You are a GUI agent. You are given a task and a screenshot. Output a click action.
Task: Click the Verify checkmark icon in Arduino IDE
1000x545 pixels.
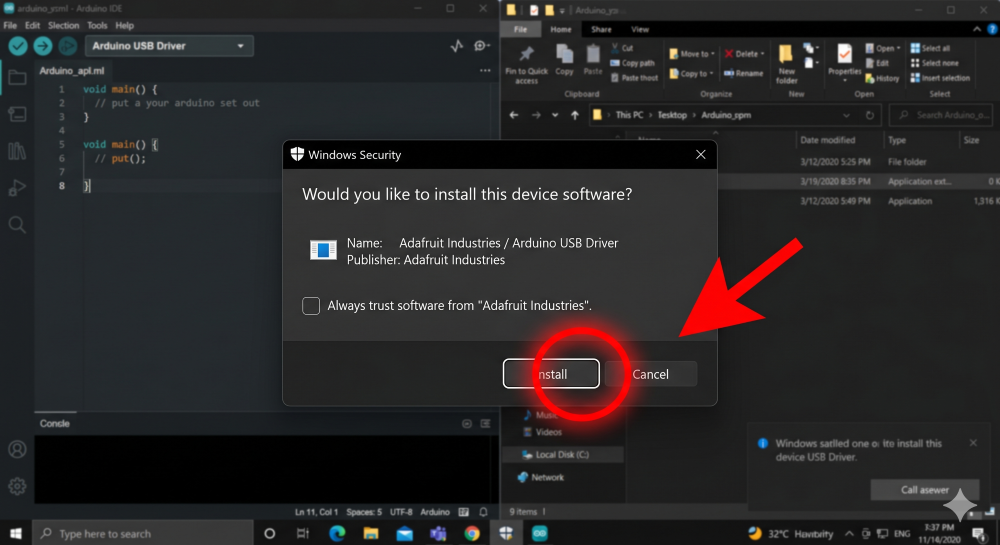point(18,46)
